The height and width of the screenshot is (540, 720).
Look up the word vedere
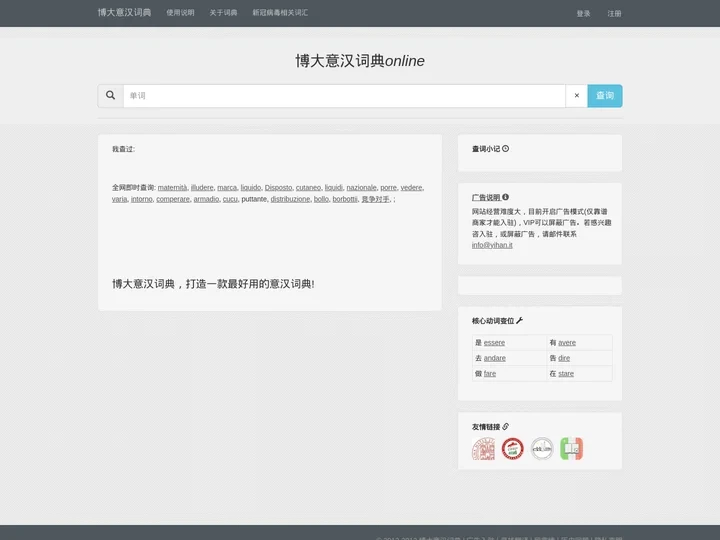click(x=411, y=187)
